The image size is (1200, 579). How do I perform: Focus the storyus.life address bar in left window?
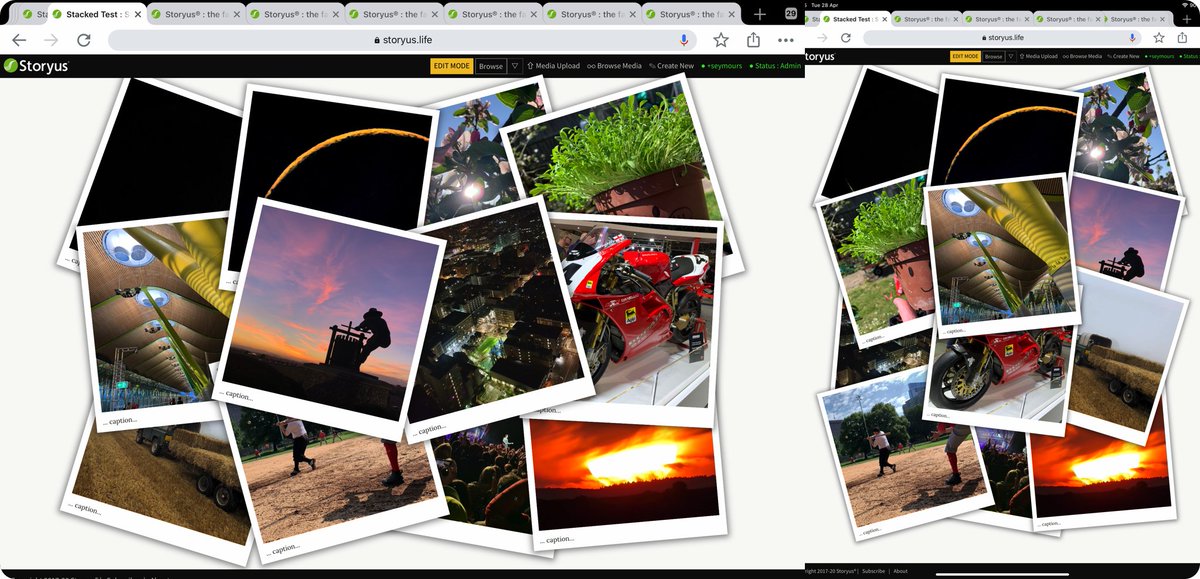[404, 40]
